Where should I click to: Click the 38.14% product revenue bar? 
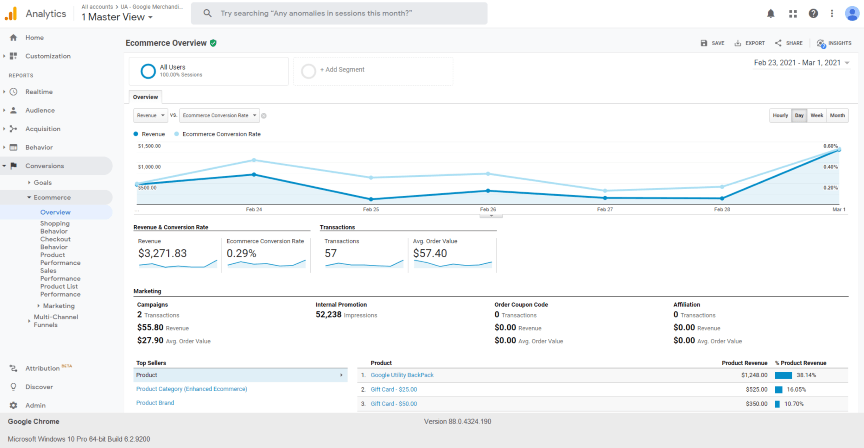coord(783,375)
